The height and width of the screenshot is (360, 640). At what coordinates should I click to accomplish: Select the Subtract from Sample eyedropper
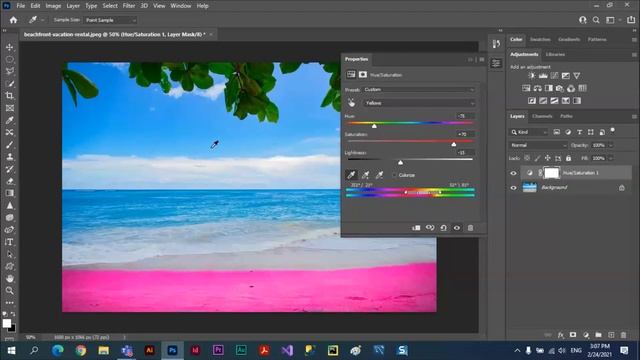pyautogui.click(x=379, y=175)
